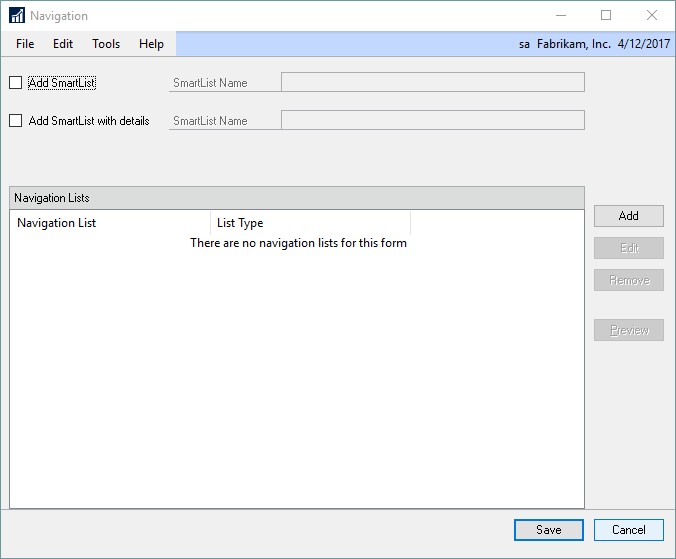Click the disabled Edit button on right
This screenshot has height=559, width=676.
tap(629, 248)
